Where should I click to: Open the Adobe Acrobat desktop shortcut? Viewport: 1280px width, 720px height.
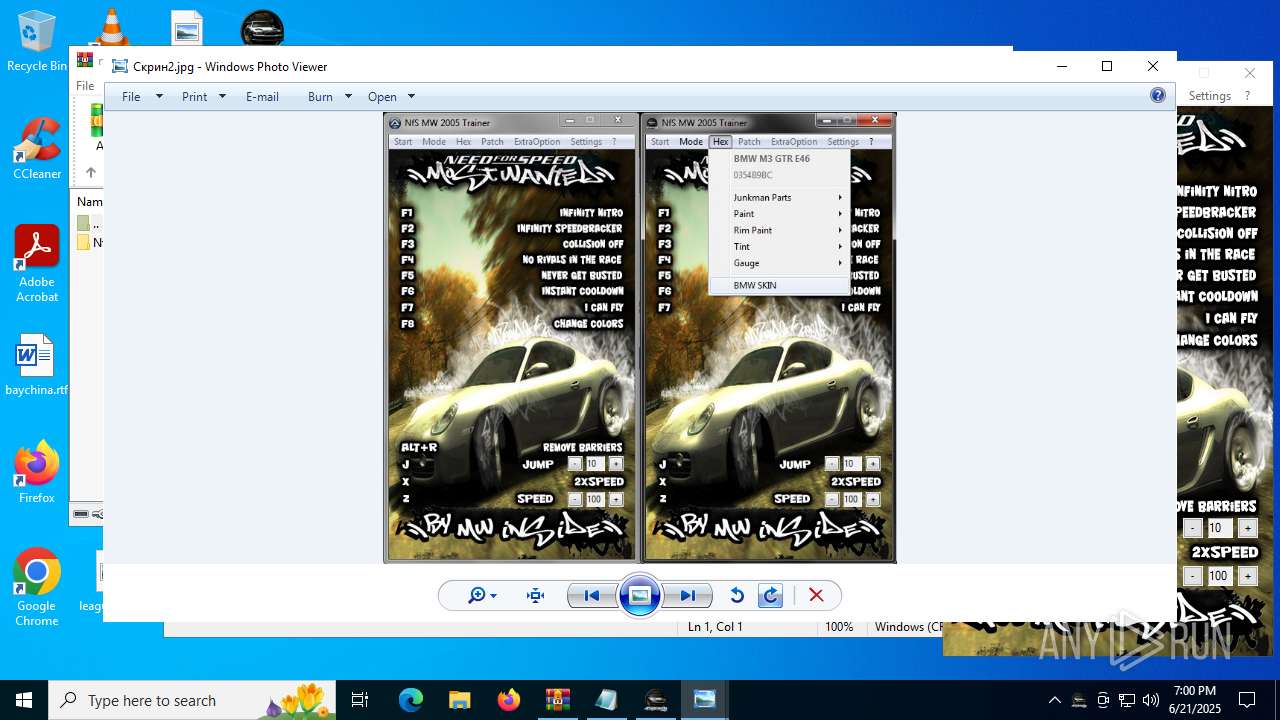[x=37, y=264]
